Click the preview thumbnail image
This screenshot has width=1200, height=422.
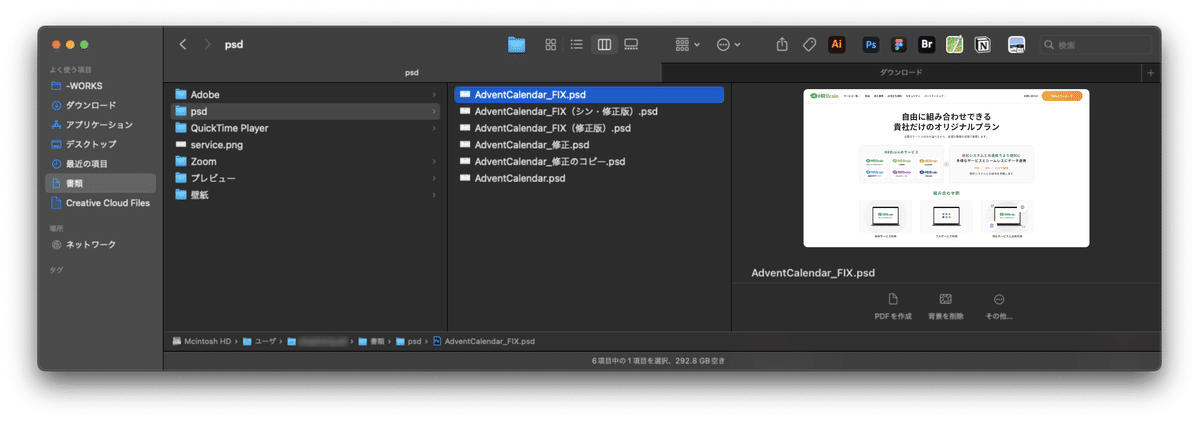[946, 168]
